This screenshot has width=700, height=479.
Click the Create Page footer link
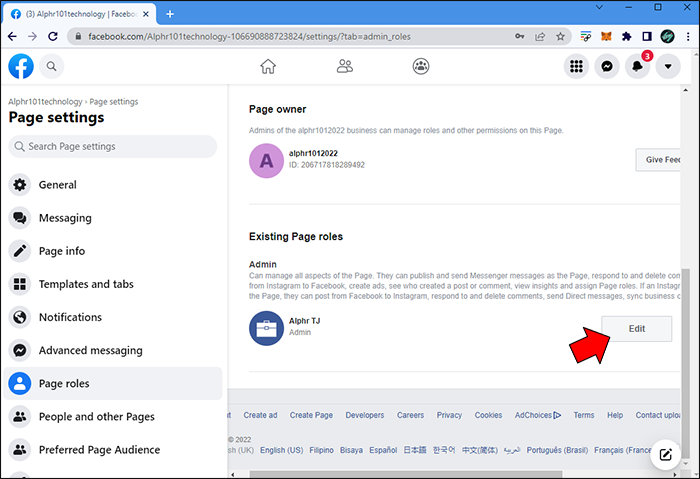(311, 415)
